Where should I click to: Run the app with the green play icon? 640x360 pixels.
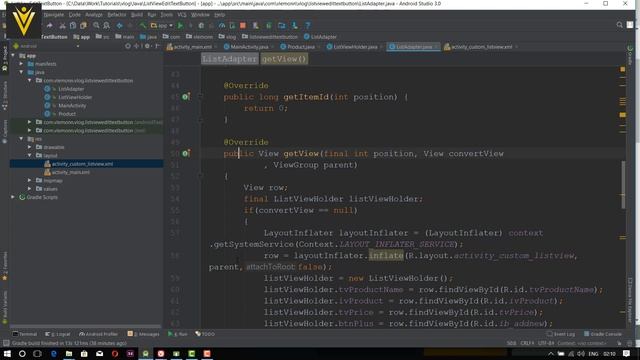click(180, 25)
